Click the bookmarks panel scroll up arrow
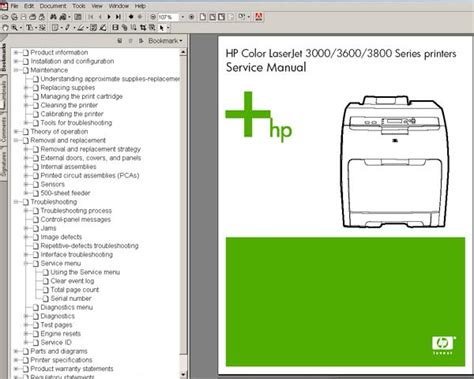The width and height of the screenshot is (474, 379). [x=183, y=52]
